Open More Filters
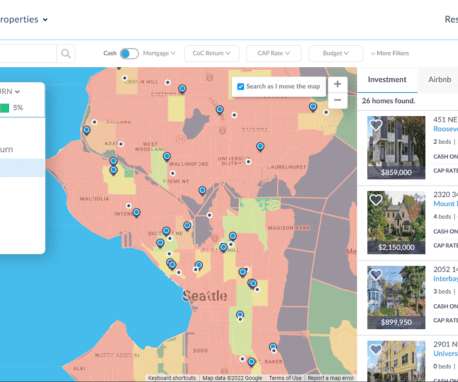Viewport: 458px width, 382px height. point(390,53)
